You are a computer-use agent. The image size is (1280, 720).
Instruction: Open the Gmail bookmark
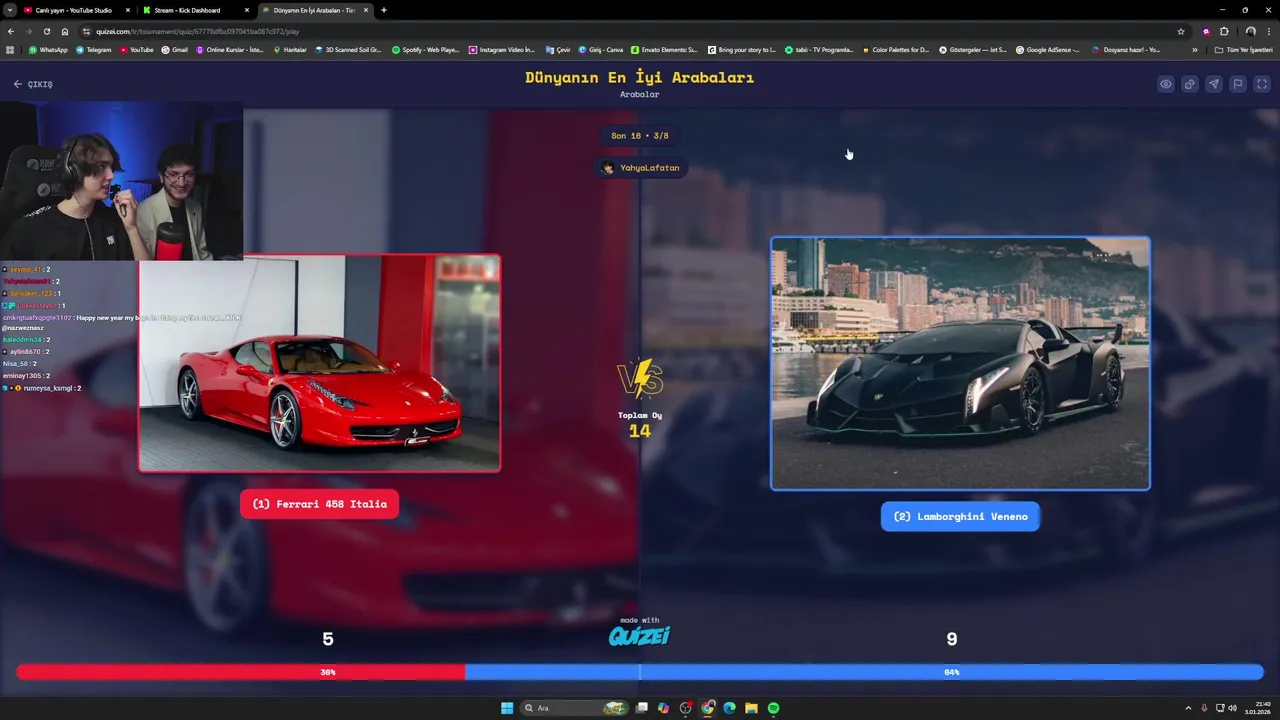(175, 49)
